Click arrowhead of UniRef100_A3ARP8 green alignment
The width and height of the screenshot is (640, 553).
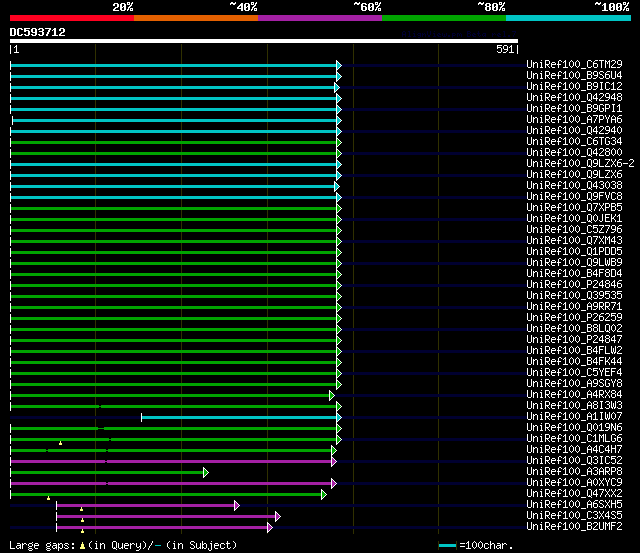click(206, 472)
